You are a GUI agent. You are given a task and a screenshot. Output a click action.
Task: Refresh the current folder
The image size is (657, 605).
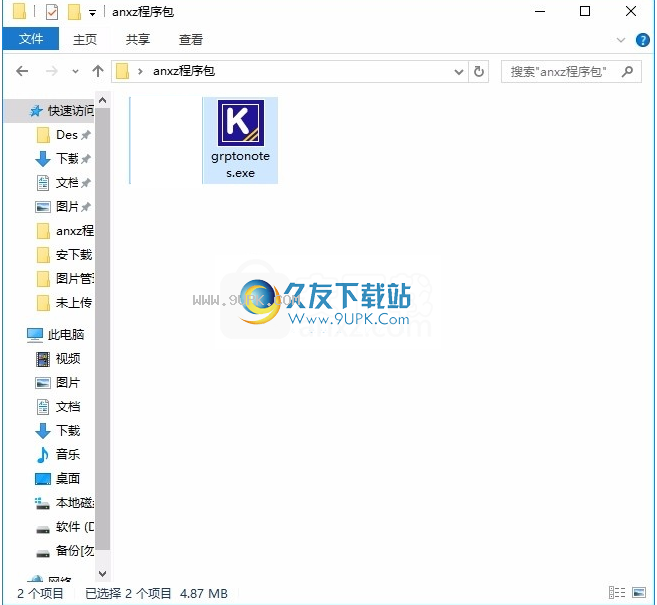pyautogui.click(x=479, y=72)
